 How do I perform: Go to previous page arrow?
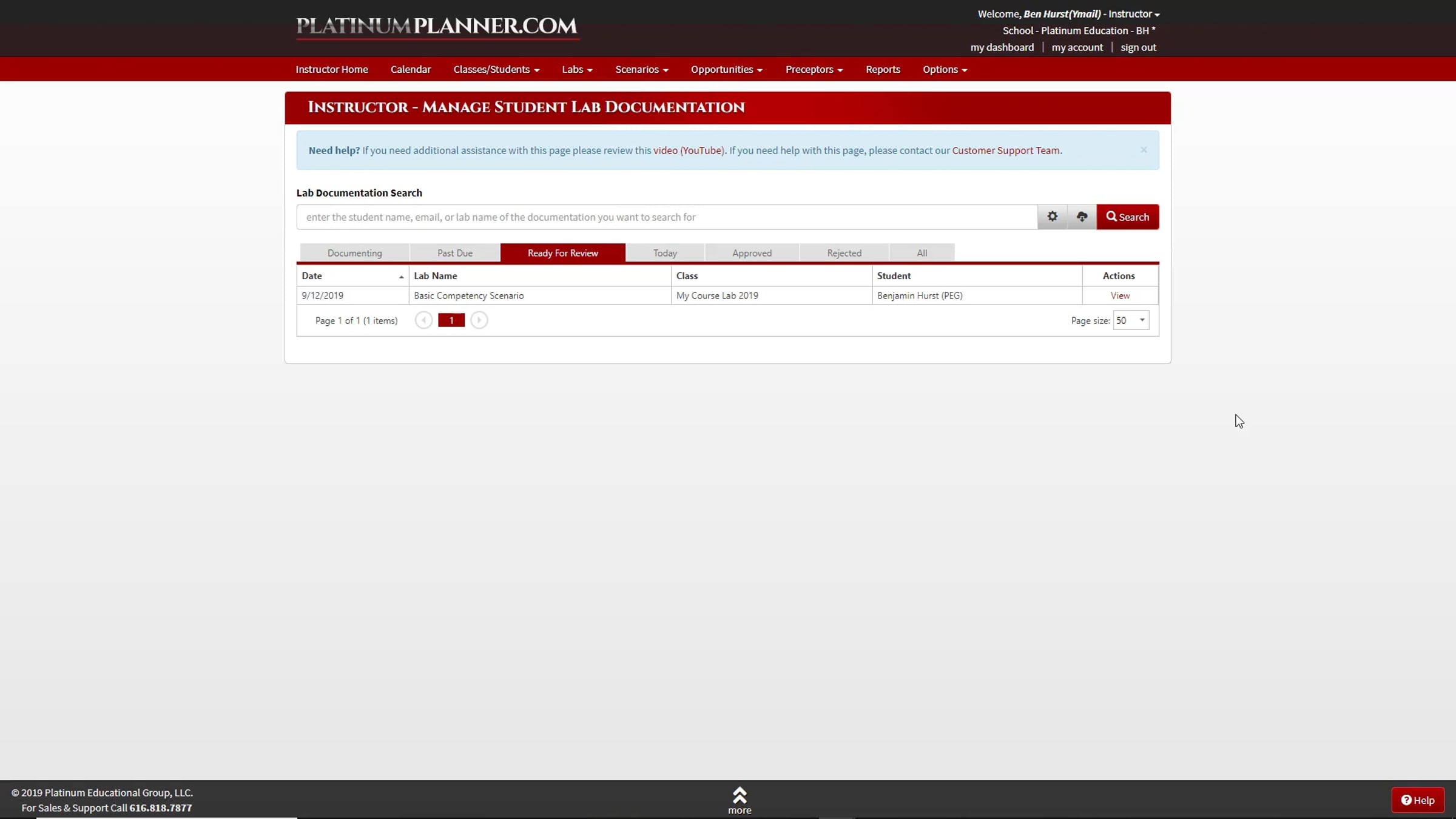coord(423,320)
